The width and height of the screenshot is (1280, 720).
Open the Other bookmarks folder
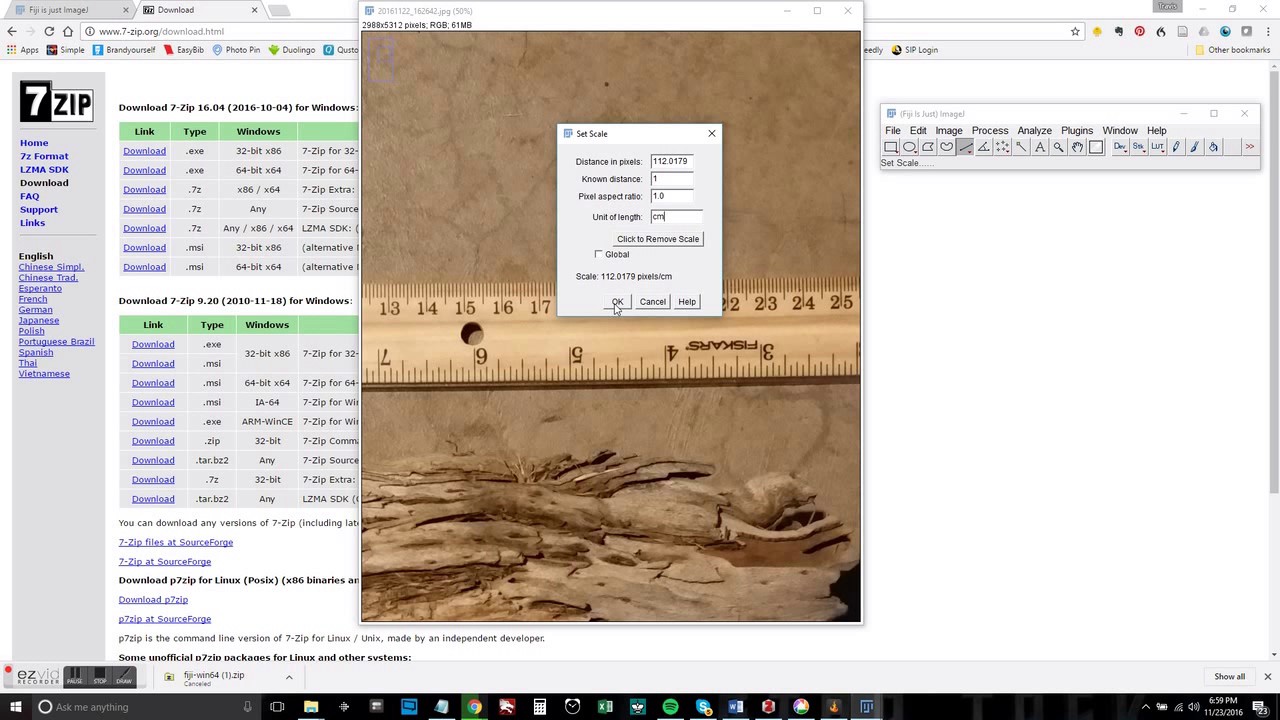tap(1232, 50)
